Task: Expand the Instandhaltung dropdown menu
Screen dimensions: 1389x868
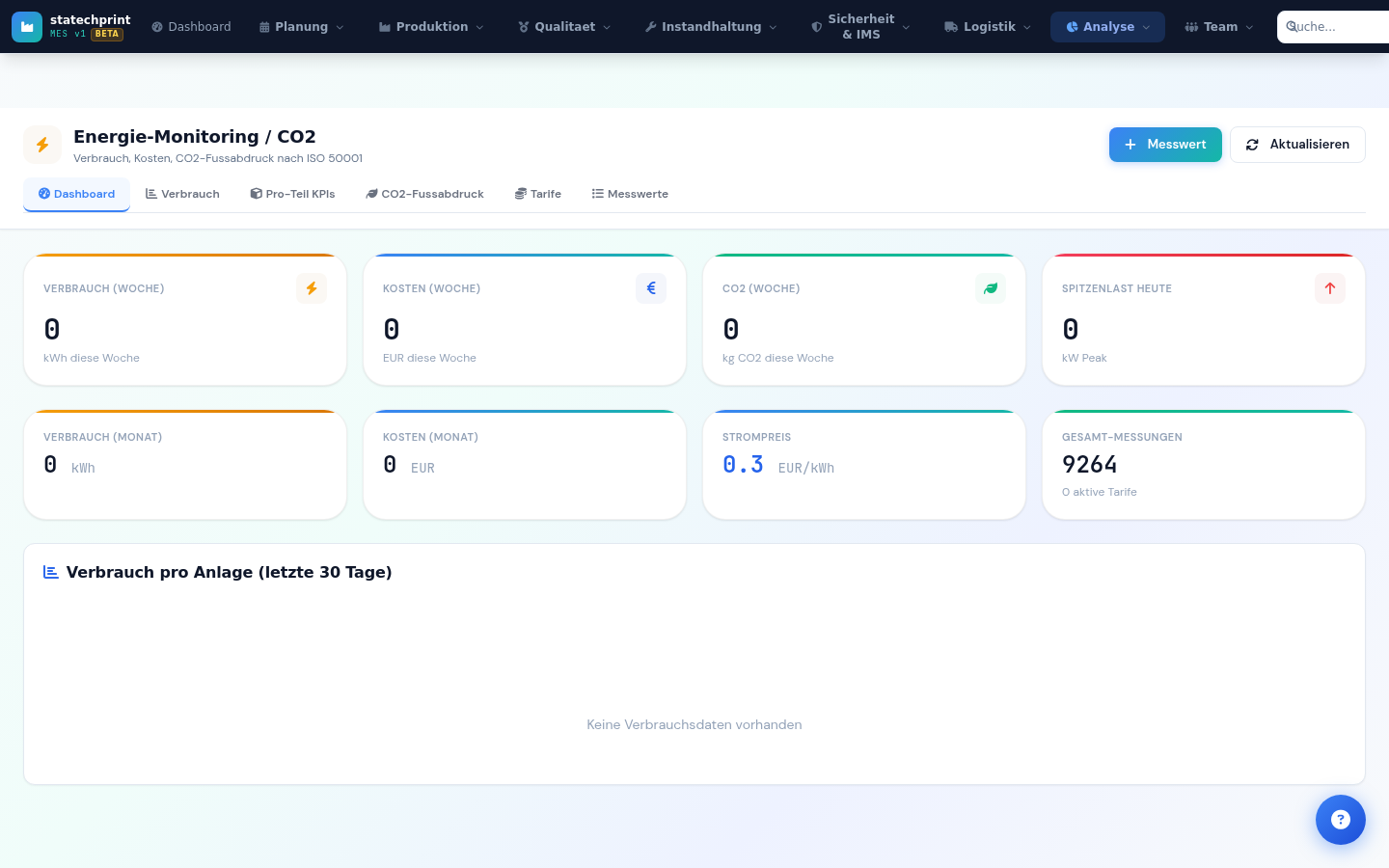Action: click(711, 27)
